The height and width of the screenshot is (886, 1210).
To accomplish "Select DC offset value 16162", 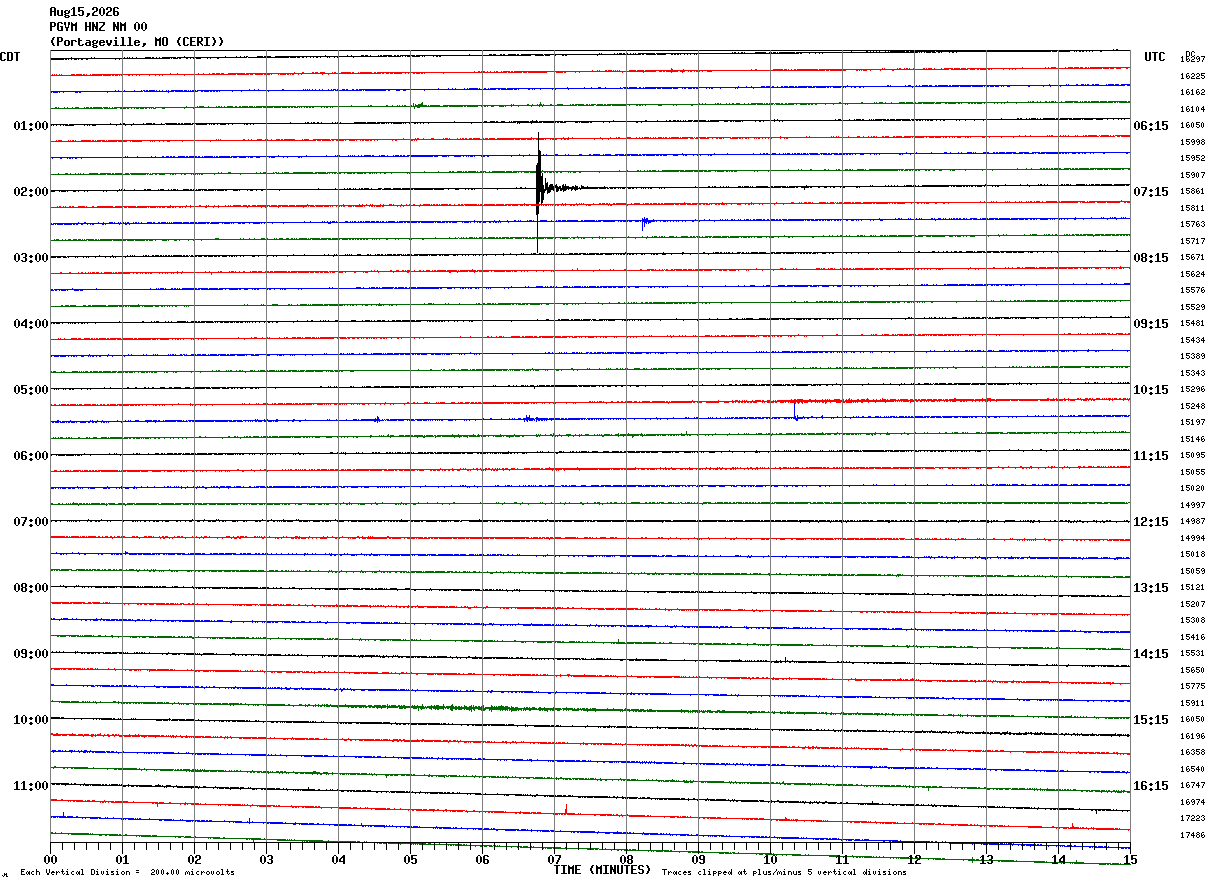I will point(1192,92).
